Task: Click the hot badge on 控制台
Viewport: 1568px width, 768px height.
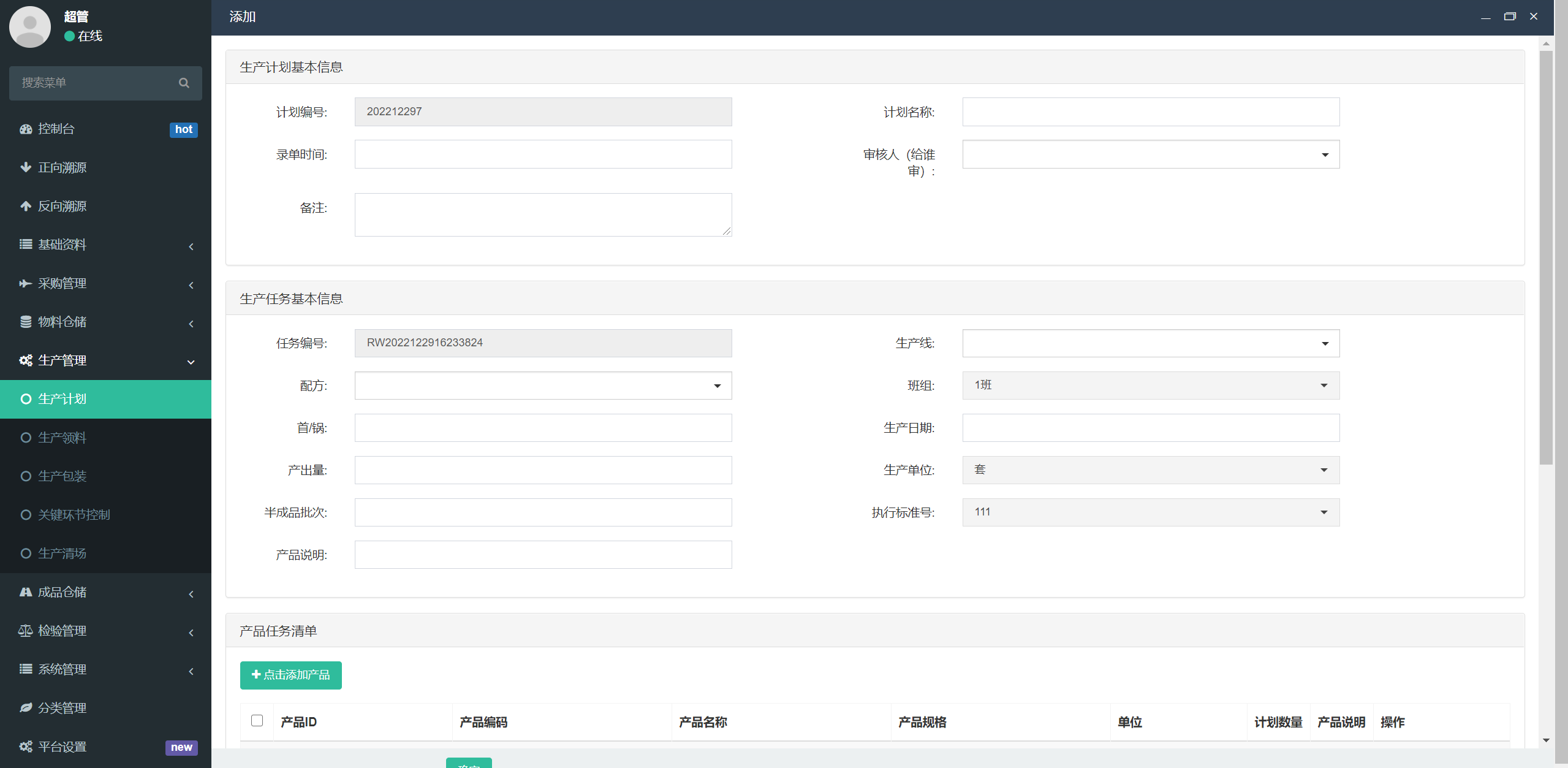Action: click(183, 129)
